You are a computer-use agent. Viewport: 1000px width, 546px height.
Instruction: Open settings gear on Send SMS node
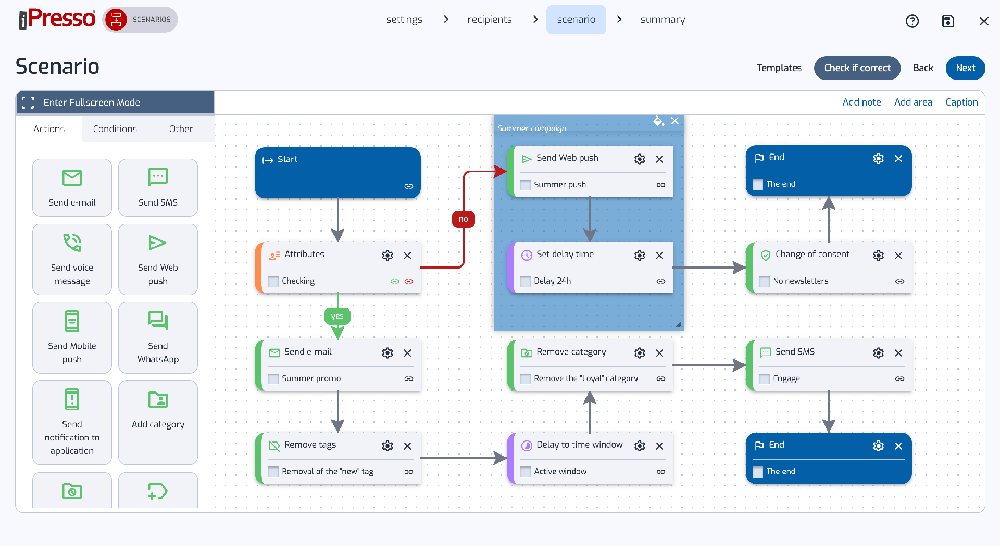click(878, 353)
